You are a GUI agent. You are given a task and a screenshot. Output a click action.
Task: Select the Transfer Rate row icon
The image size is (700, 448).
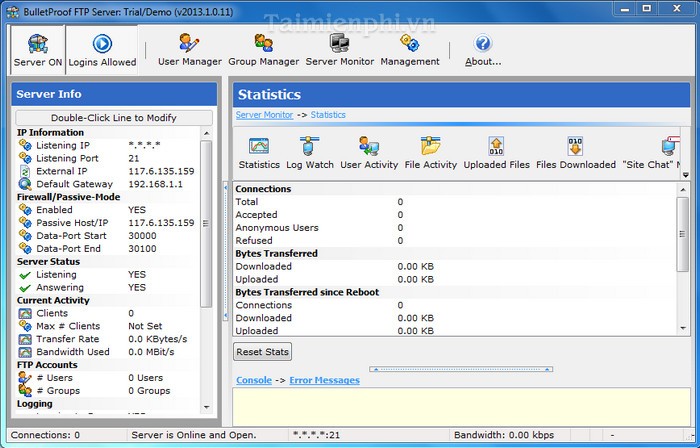coord(25,339)
